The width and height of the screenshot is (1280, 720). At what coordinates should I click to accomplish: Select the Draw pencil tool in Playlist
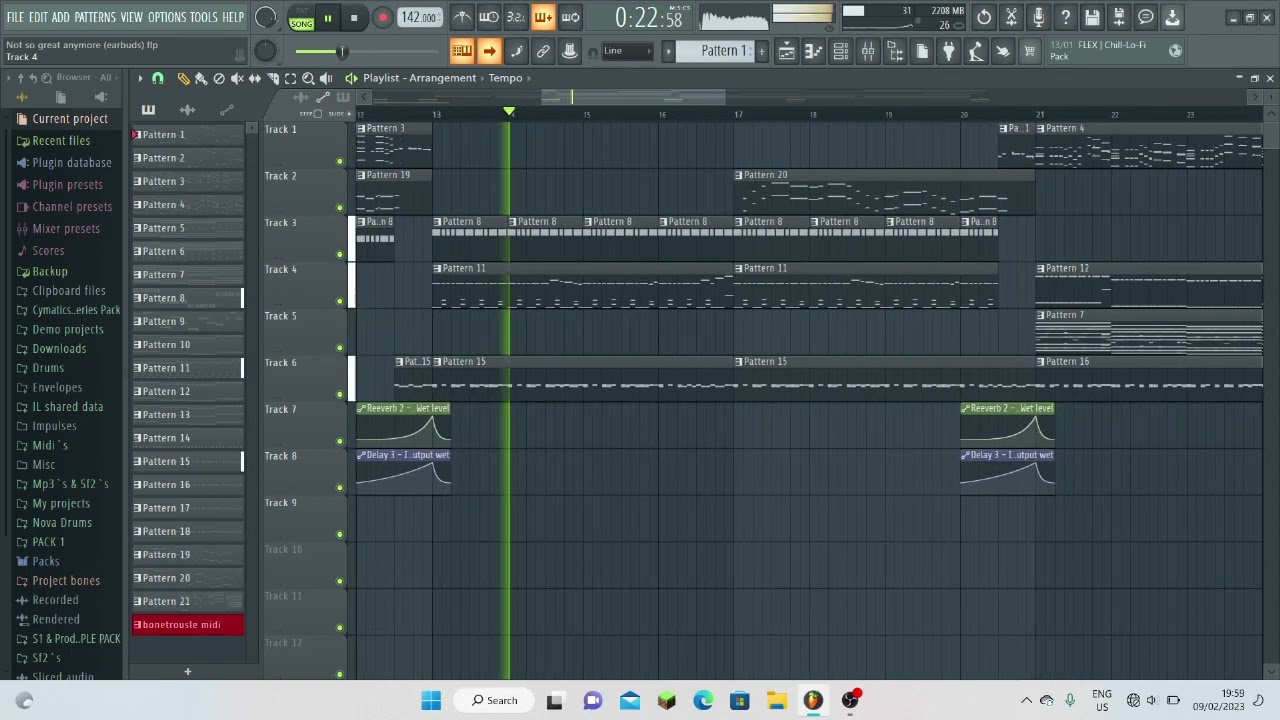183,78
